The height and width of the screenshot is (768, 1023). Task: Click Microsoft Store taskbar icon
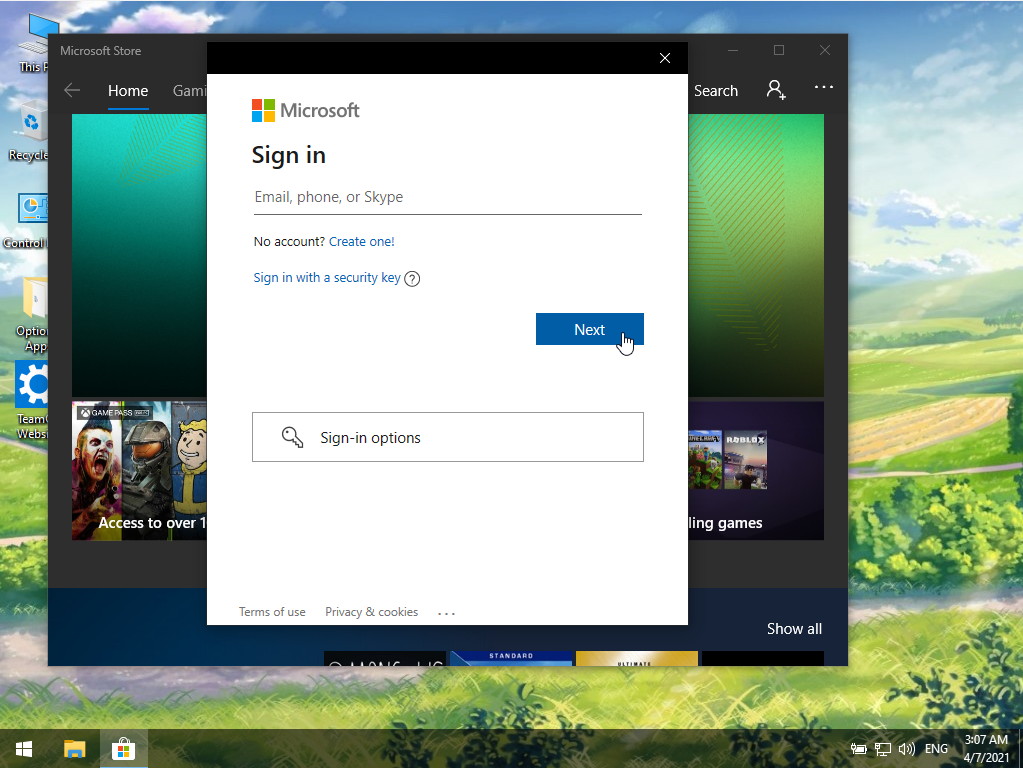[x=123, y=749]
